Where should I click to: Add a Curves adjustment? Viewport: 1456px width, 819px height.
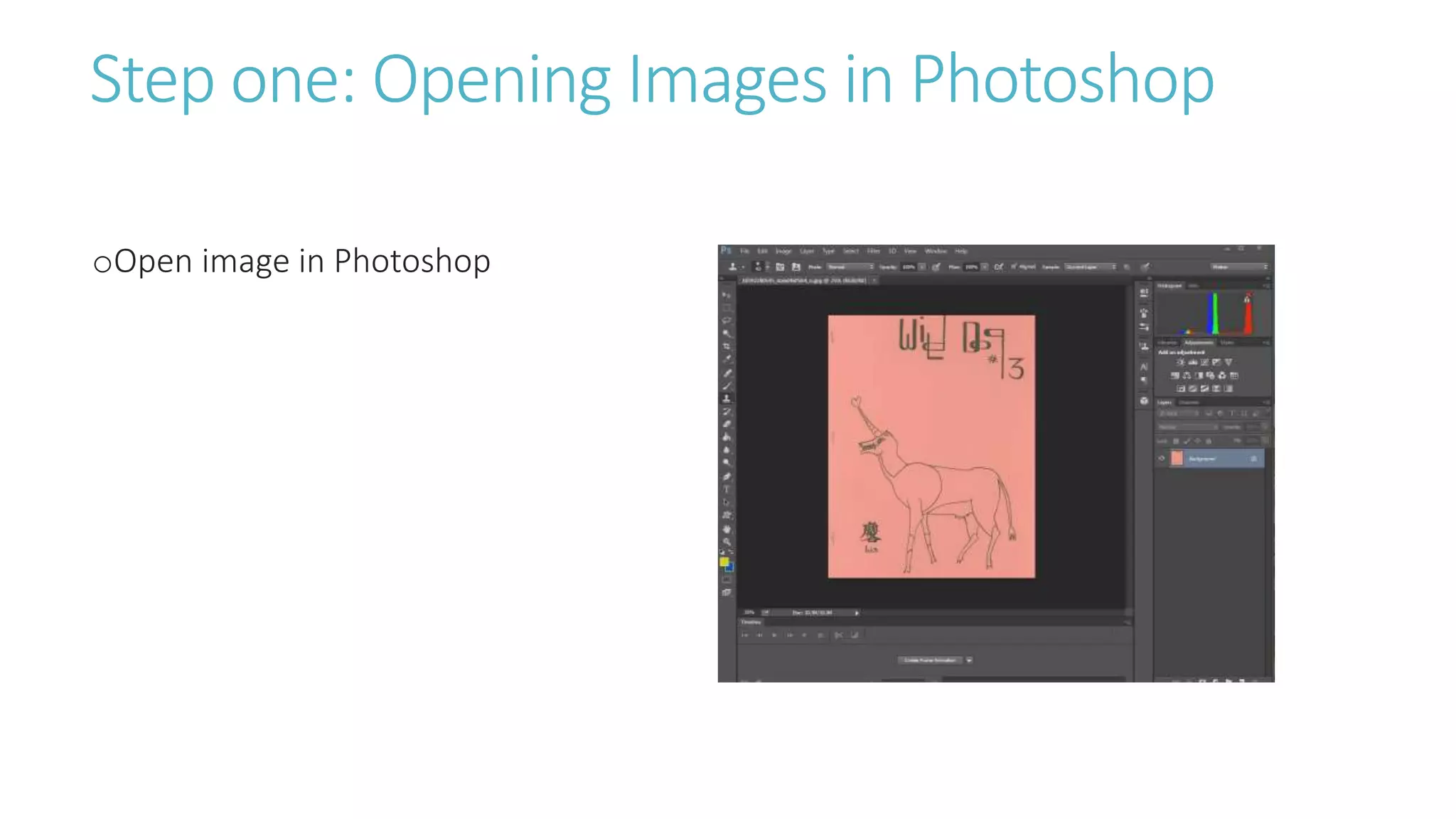tap(1204, 362)
